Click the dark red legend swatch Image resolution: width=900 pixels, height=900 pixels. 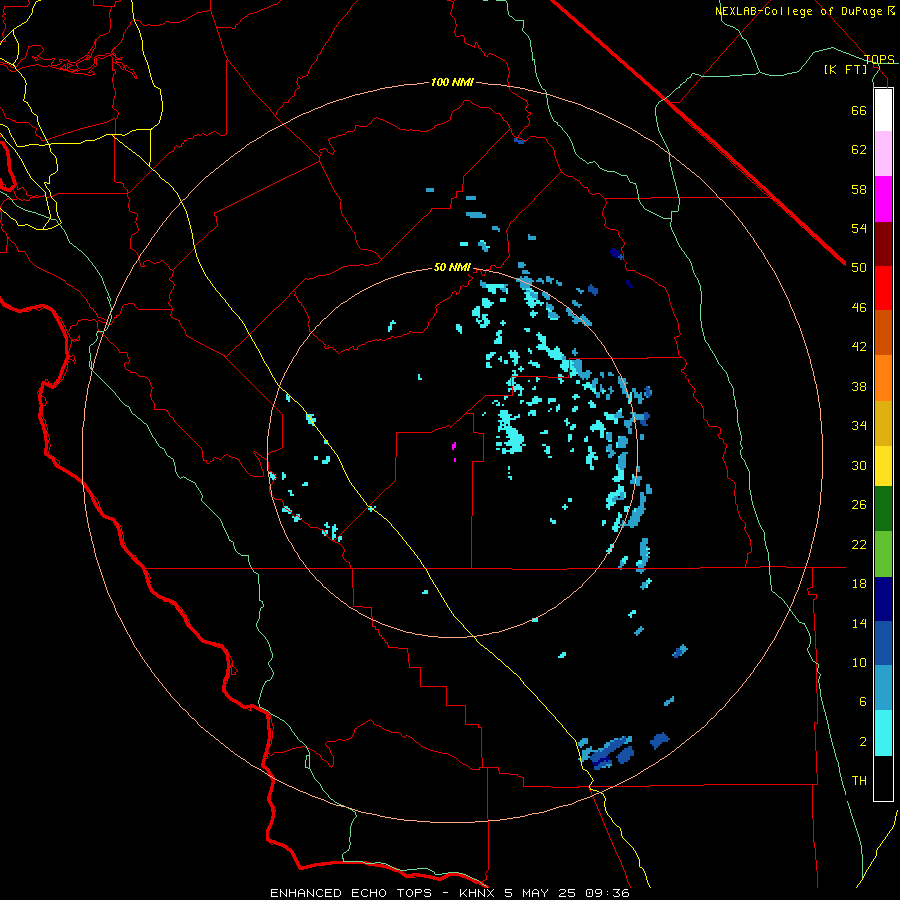[883, 244]
